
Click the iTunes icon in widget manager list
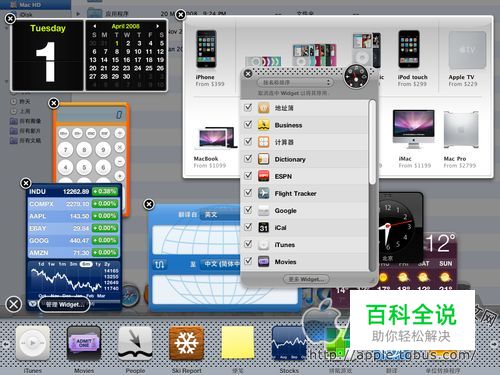click(x=264, y=245)
